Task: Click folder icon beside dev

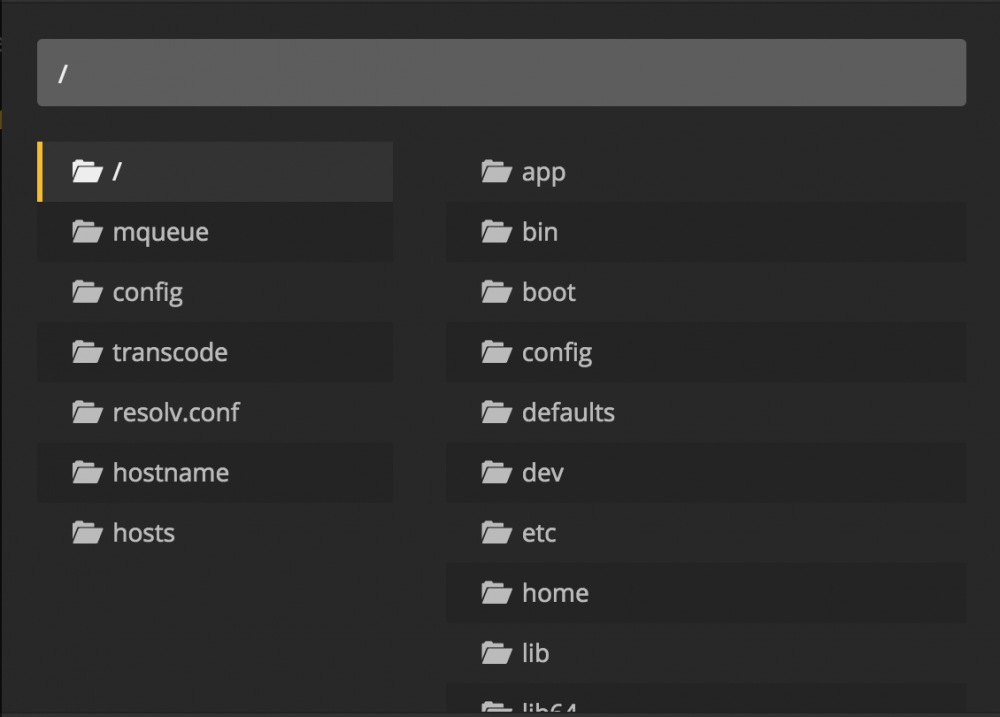Action: pyautogui.click(x=496, y=472)
